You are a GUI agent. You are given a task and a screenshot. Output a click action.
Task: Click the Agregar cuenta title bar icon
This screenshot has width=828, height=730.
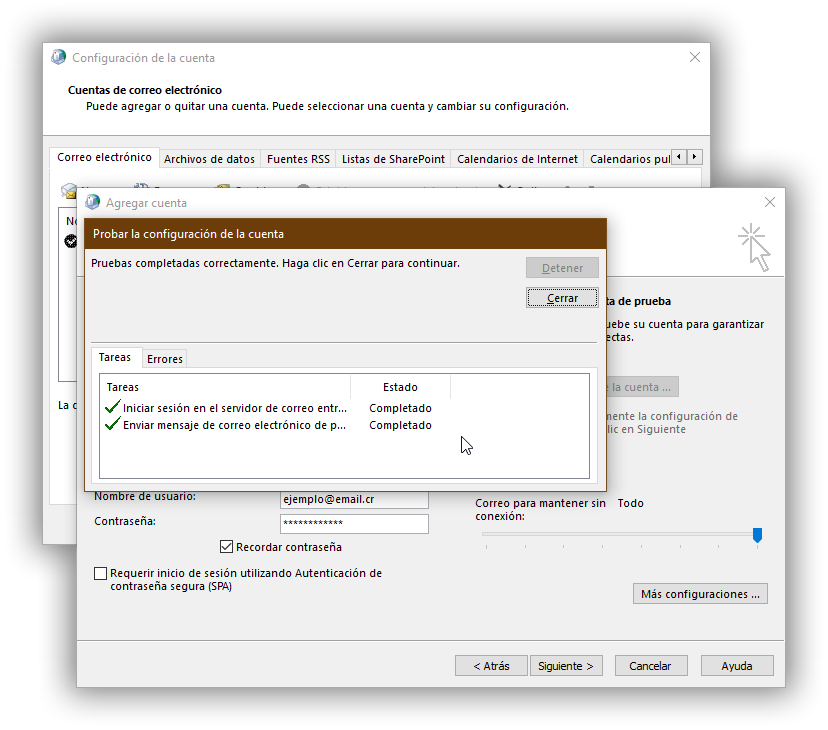92,202
